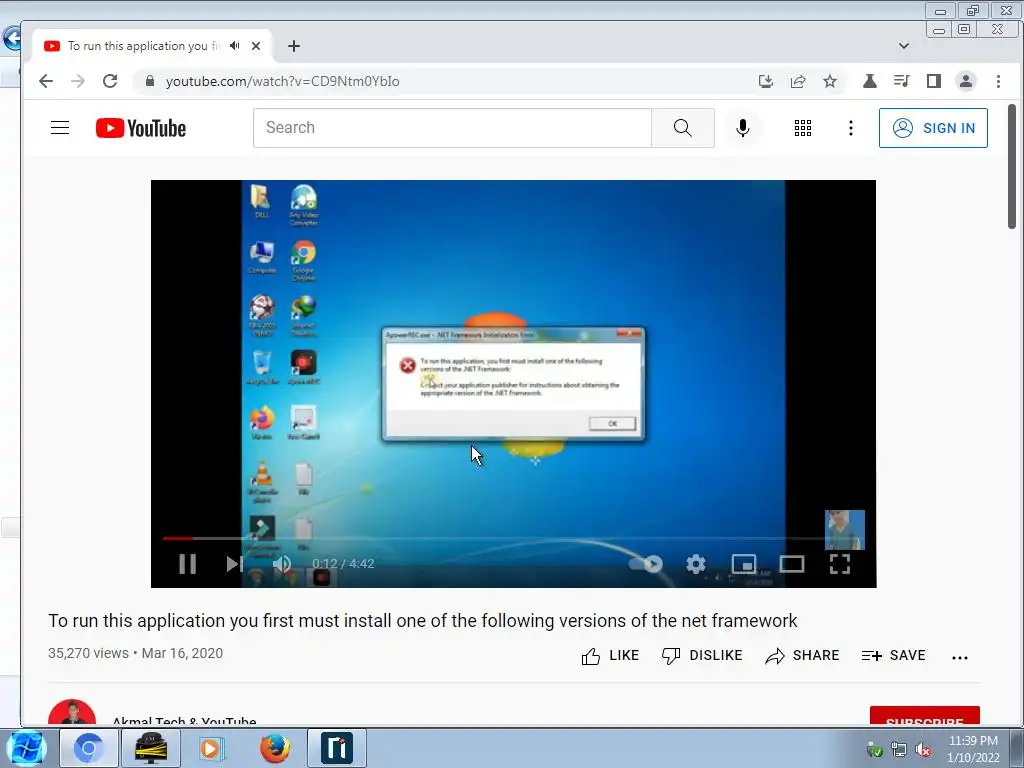The height and width of the screenshot is (768, 1024).
Task: Like this video
Action: click(610, 656)
